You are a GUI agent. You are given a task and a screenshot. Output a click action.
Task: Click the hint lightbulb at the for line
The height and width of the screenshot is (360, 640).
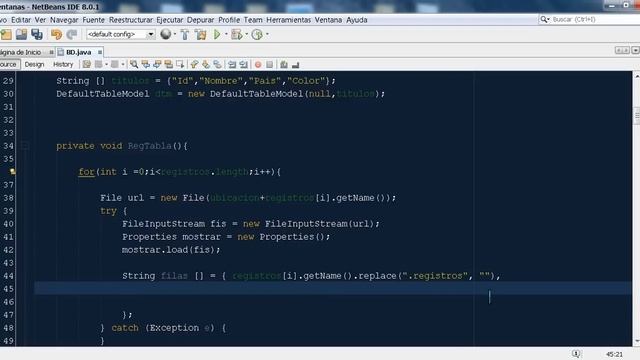click(x=13, y=171)
